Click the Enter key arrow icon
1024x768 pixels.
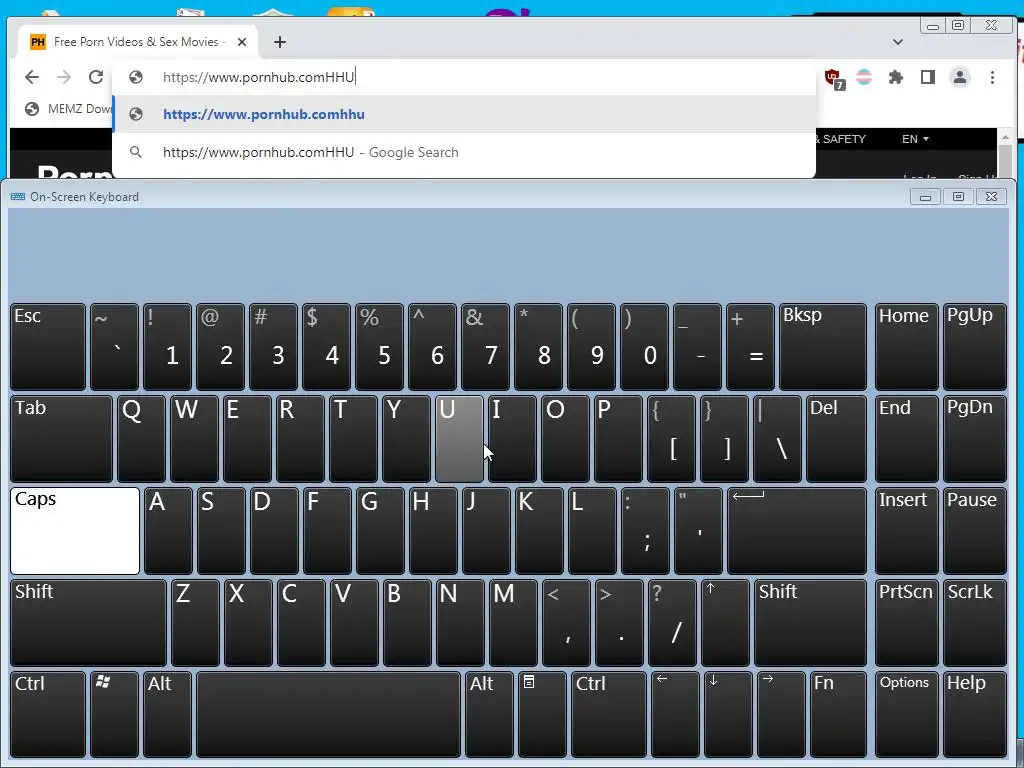click(797, 530)
